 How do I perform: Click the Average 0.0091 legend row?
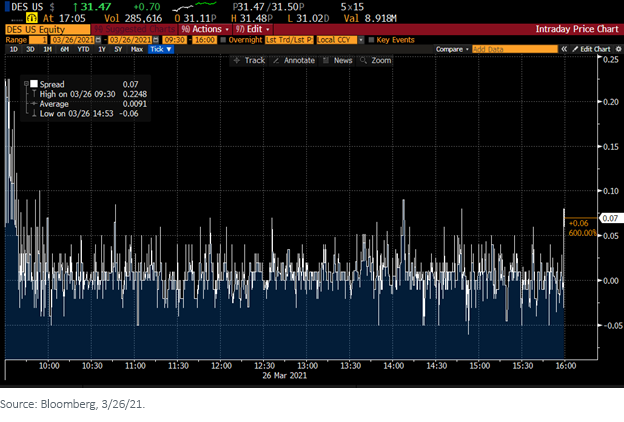pos(90,104)
